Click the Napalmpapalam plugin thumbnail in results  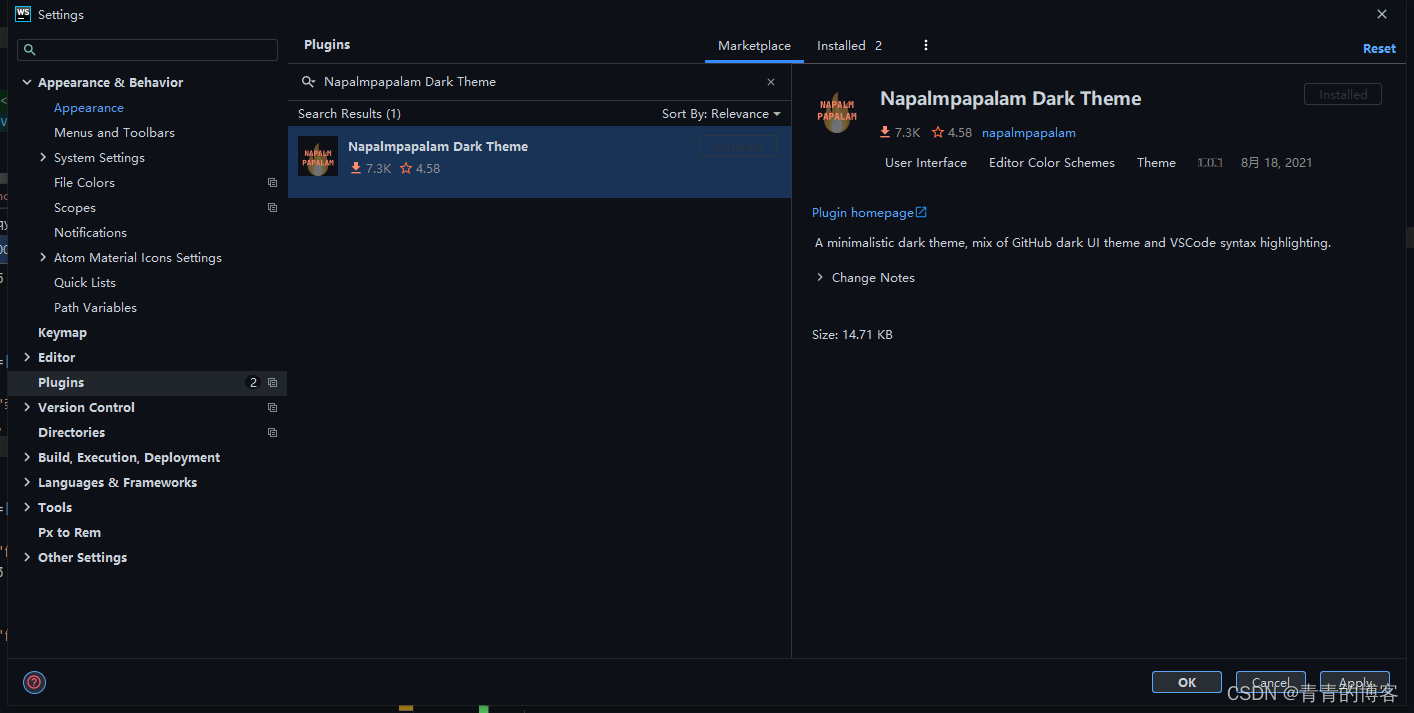click(x=318, y=157)
